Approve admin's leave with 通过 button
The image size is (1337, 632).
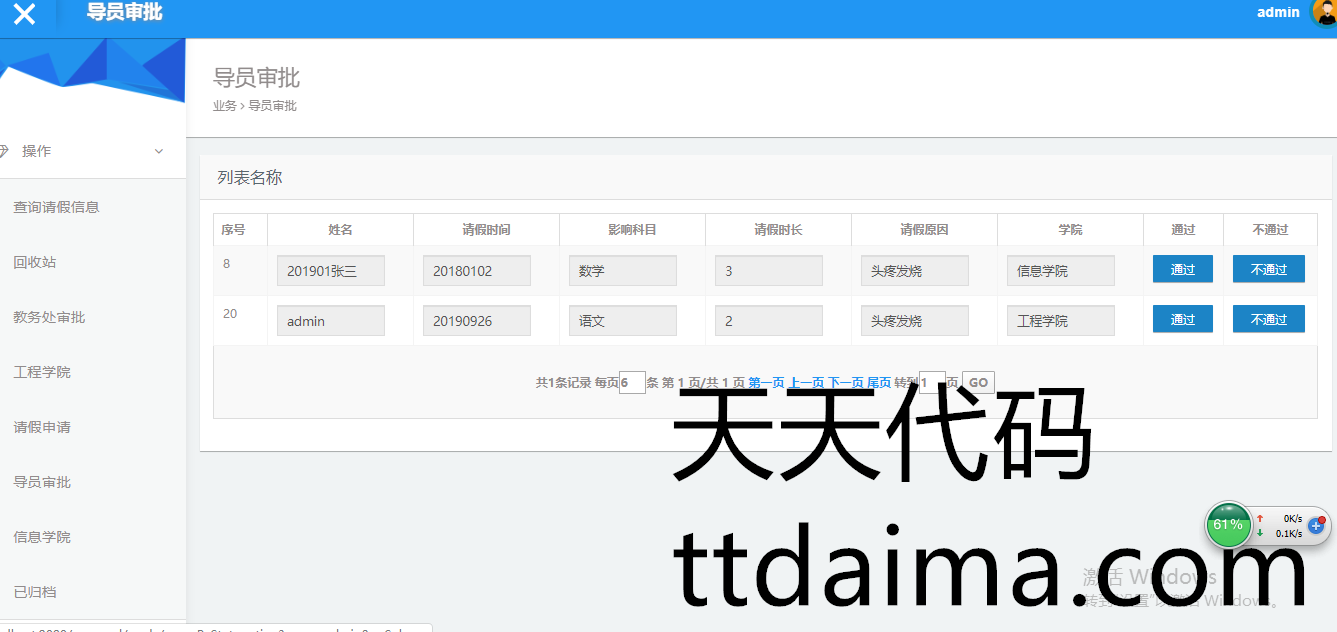pos(1182,319)
